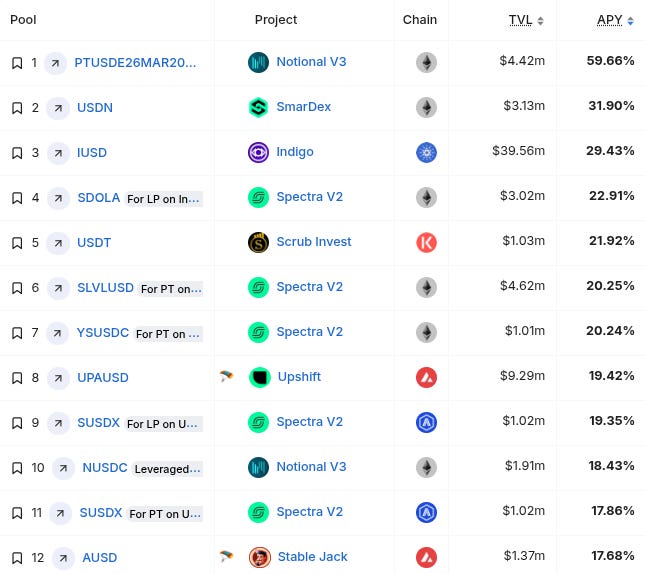The height and width of the screenshot is (574, 645).
Task: Bookmark the AUSD pool row
Action: (17, 558)
